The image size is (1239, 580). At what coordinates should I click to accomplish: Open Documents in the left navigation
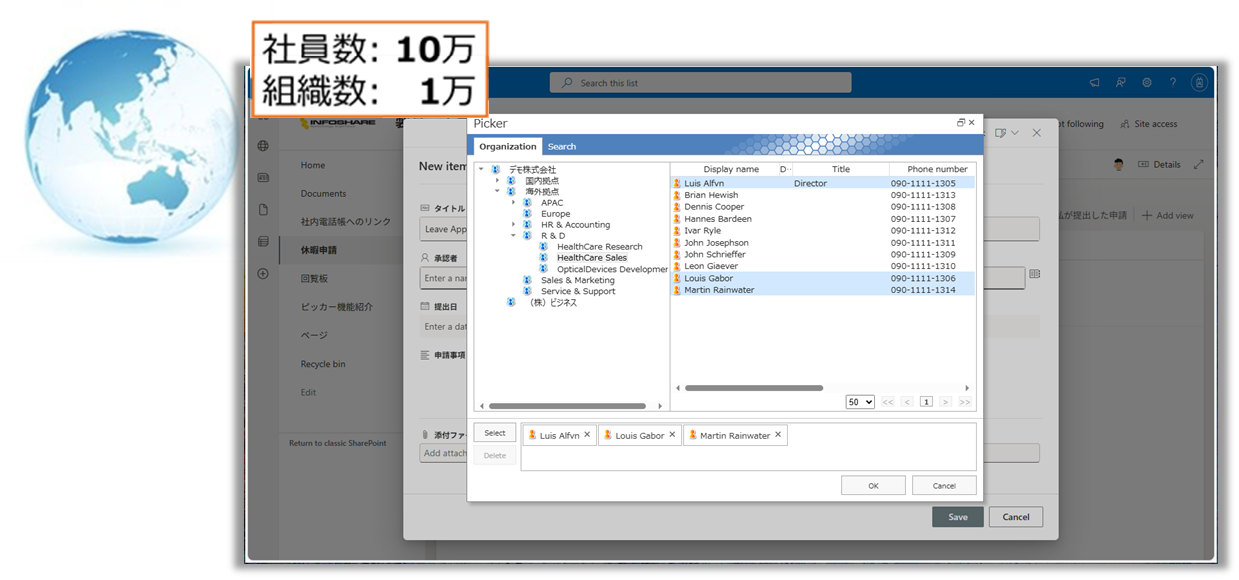pyautogui.click(x=323, y=194)
